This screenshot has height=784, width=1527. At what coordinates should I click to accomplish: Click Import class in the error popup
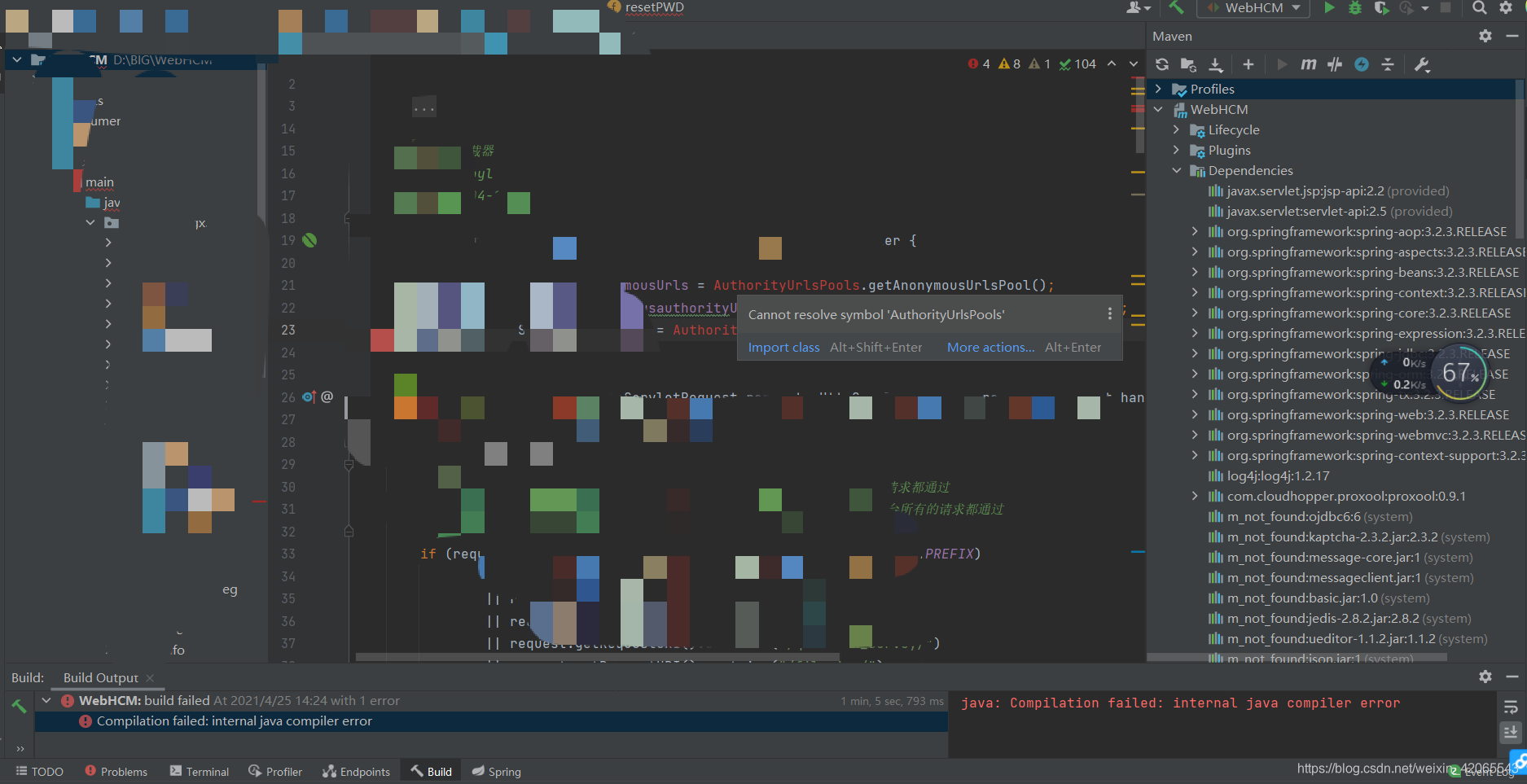point(783,347)
